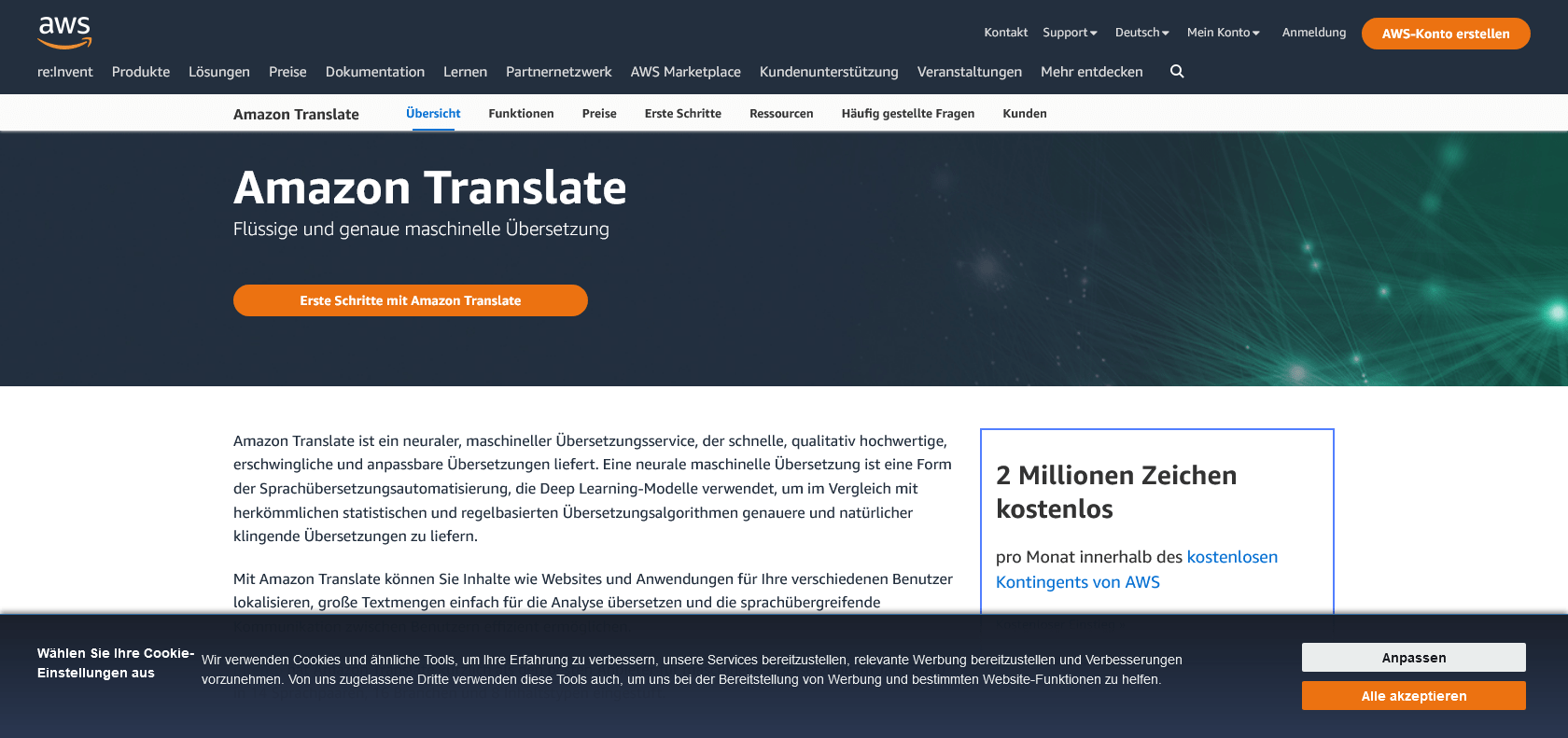Open re:Invent menu item
The image size is (1568, 738).
pyautogui.click(x=65, y=72)
